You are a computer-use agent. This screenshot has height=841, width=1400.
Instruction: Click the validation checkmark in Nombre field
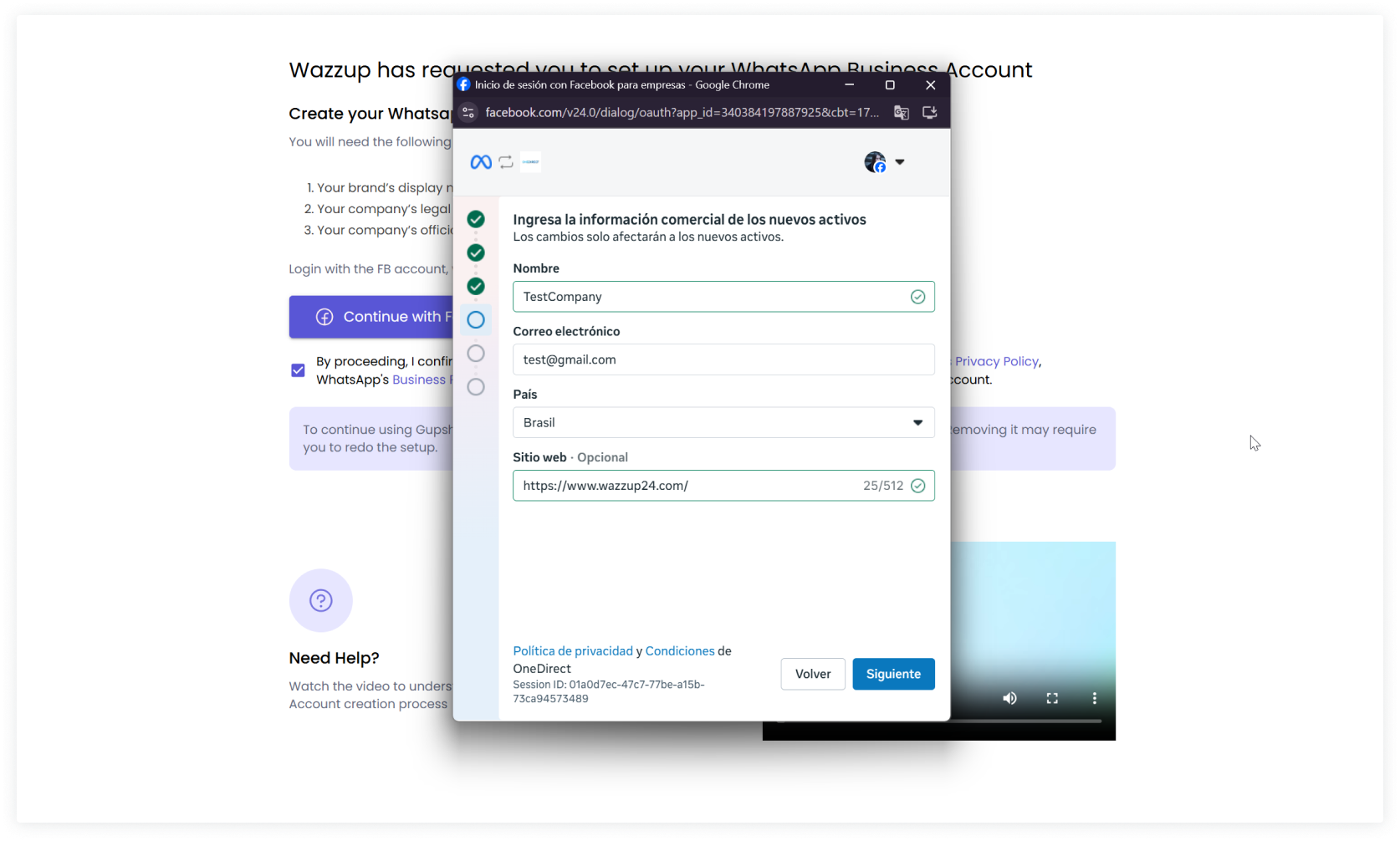918,297
